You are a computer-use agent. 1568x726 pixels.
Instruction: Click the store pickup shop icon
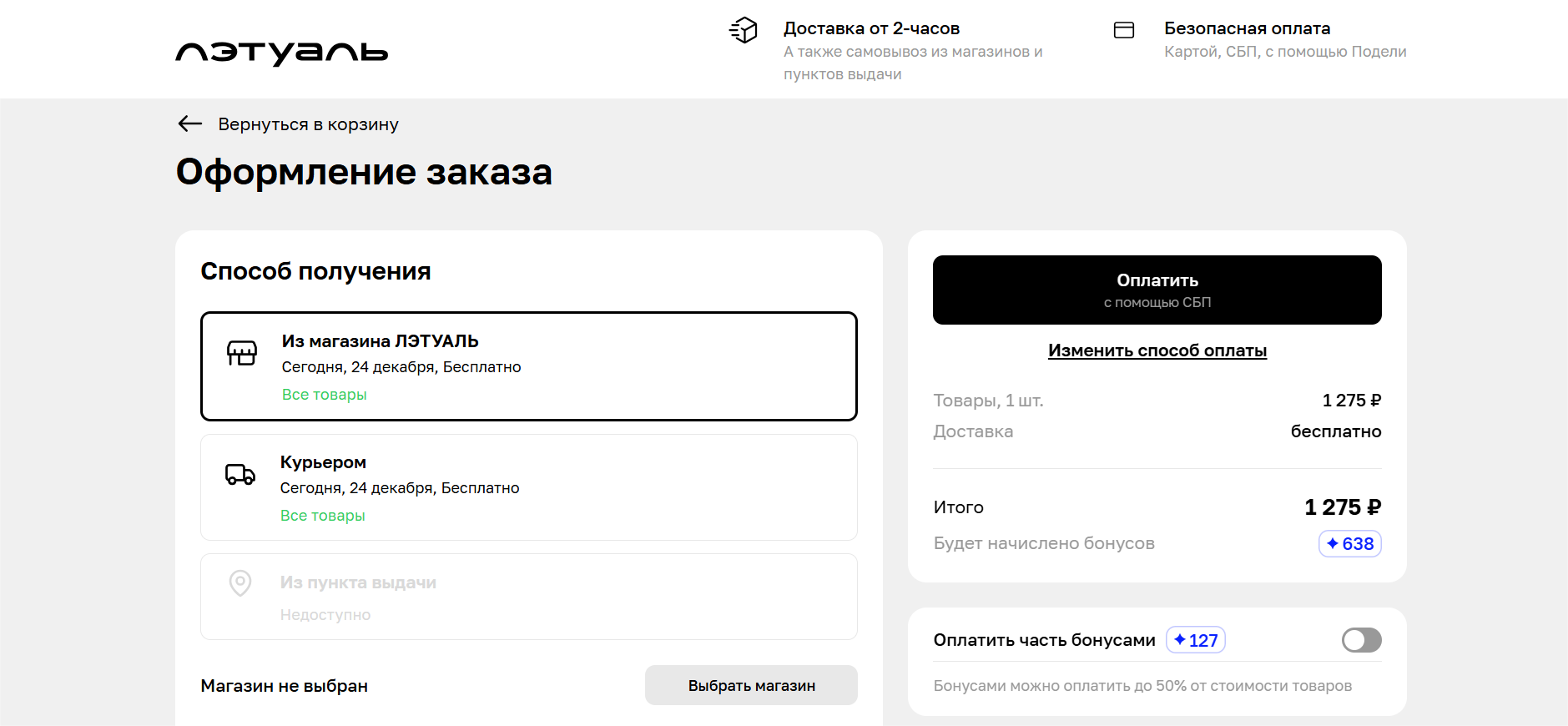coord(242,353)
